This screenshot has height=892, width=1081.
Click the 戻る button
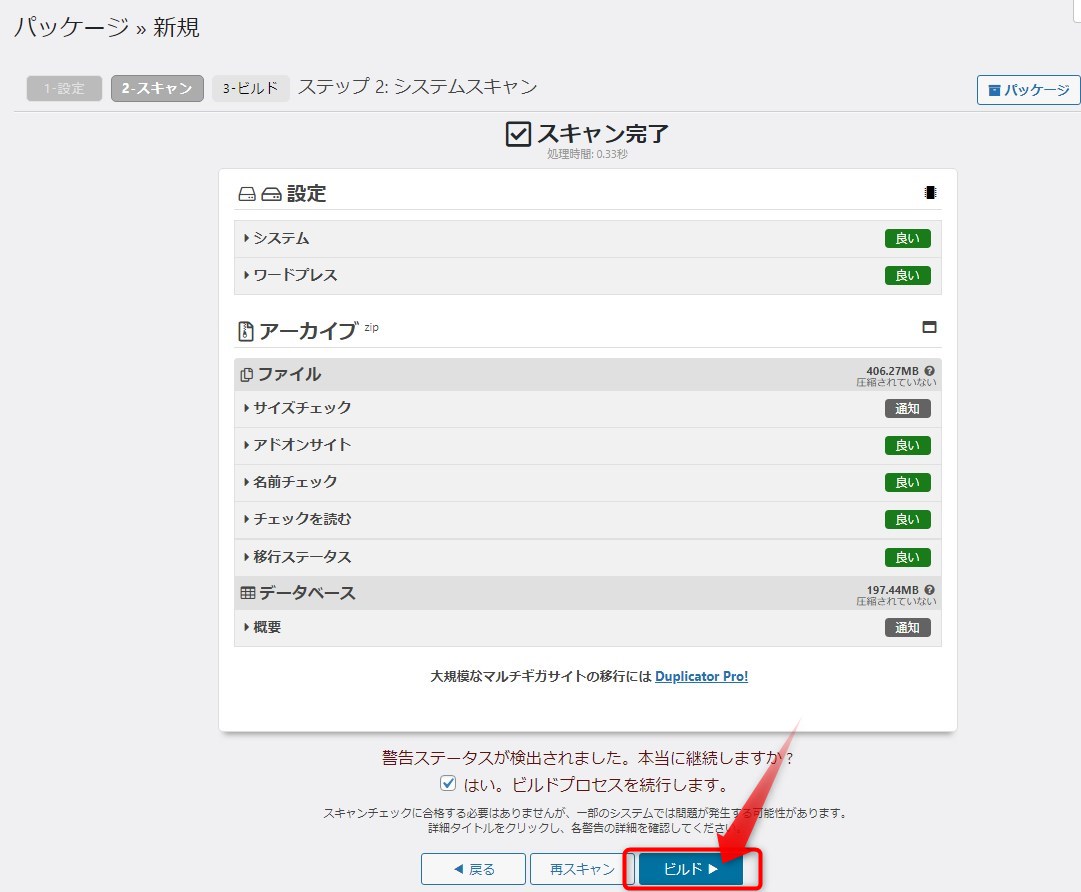coord(474,869)
